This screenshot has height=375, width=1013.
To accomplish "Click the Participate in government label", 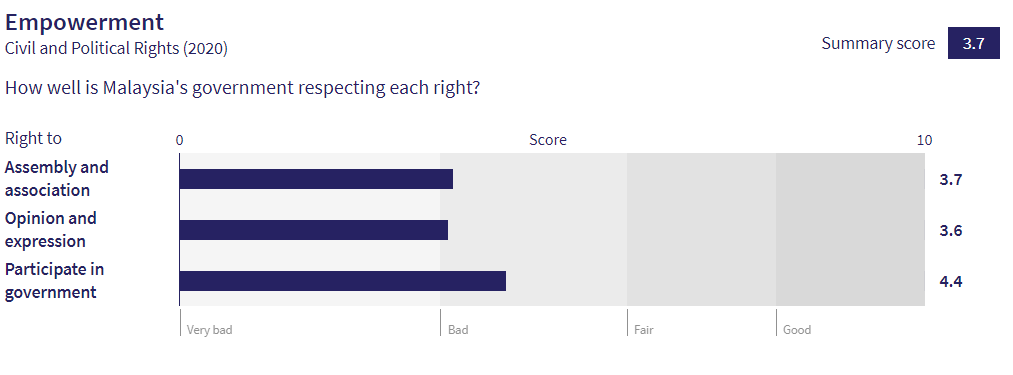I will point(54,281).
